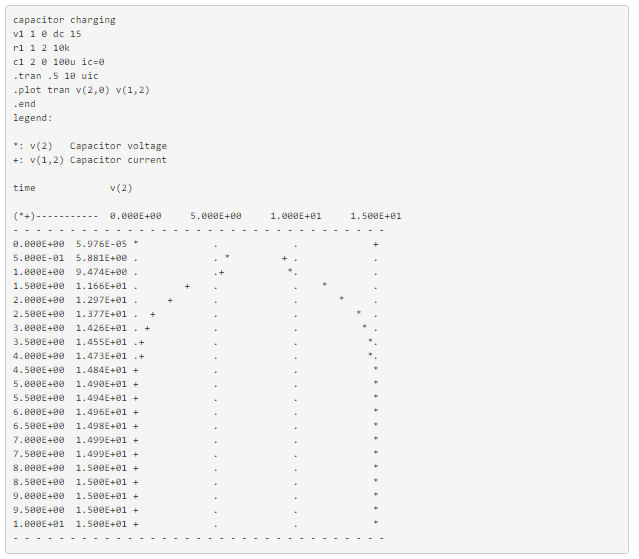Click the capacitor line 'c1 2 0 100u ic=0'
The image size is (639, 559).
point(58,62)
